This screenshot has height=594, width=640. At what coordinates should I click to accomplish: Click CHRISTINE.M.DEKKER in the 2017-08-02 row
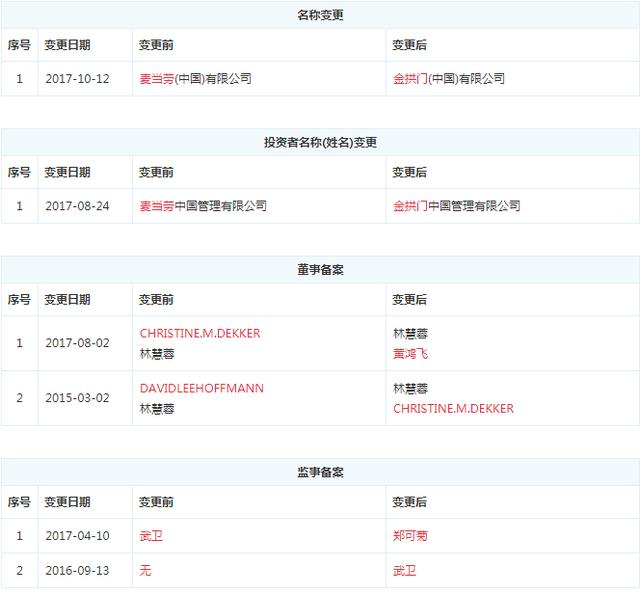tap(200, 333)
